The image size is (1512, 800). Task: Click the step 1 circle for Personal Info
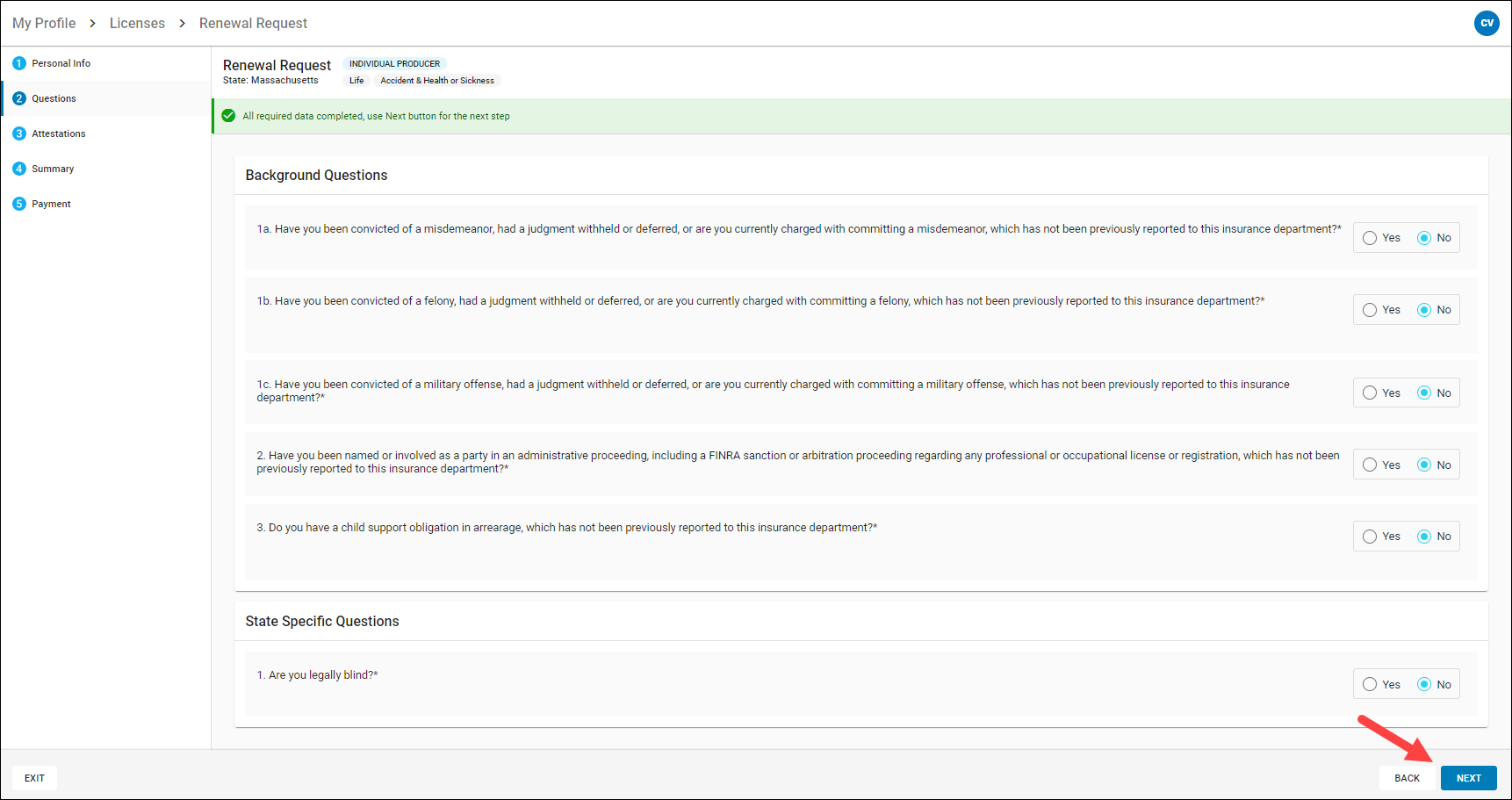pyautogui.click(x=19, y=63)
